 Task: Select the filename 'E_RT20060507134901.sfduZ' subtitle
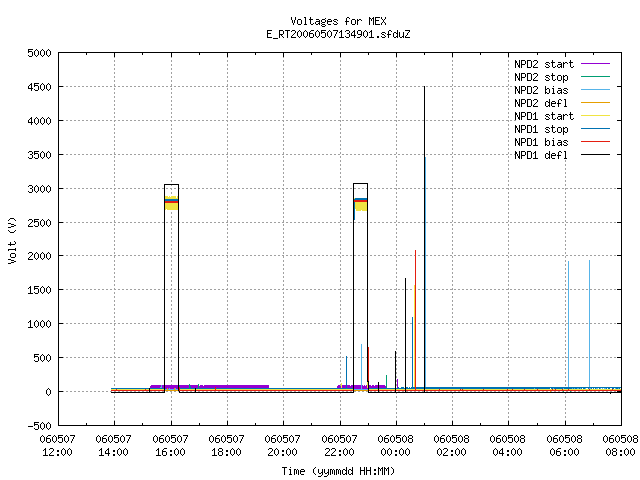(338, 34)
